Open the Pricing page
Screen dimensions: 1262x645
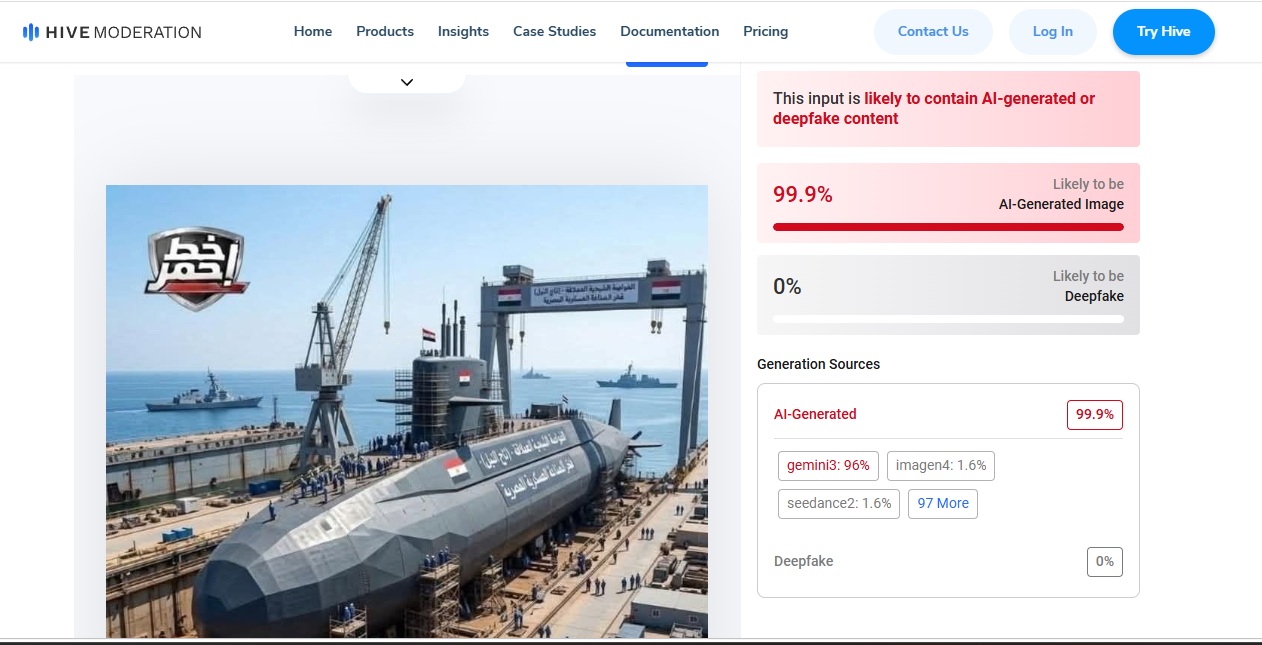(765, 32)
